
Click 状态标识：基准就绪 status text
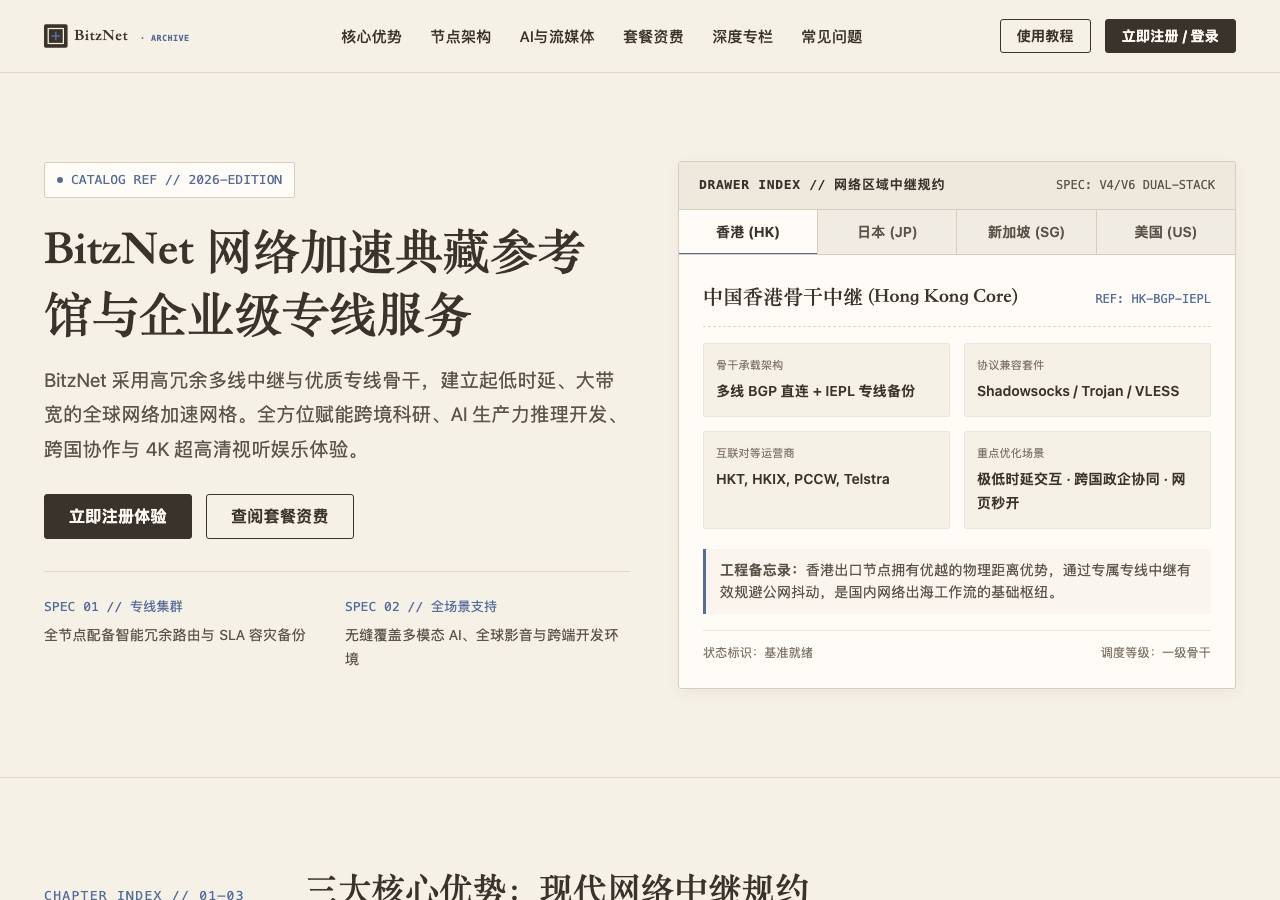758,653
